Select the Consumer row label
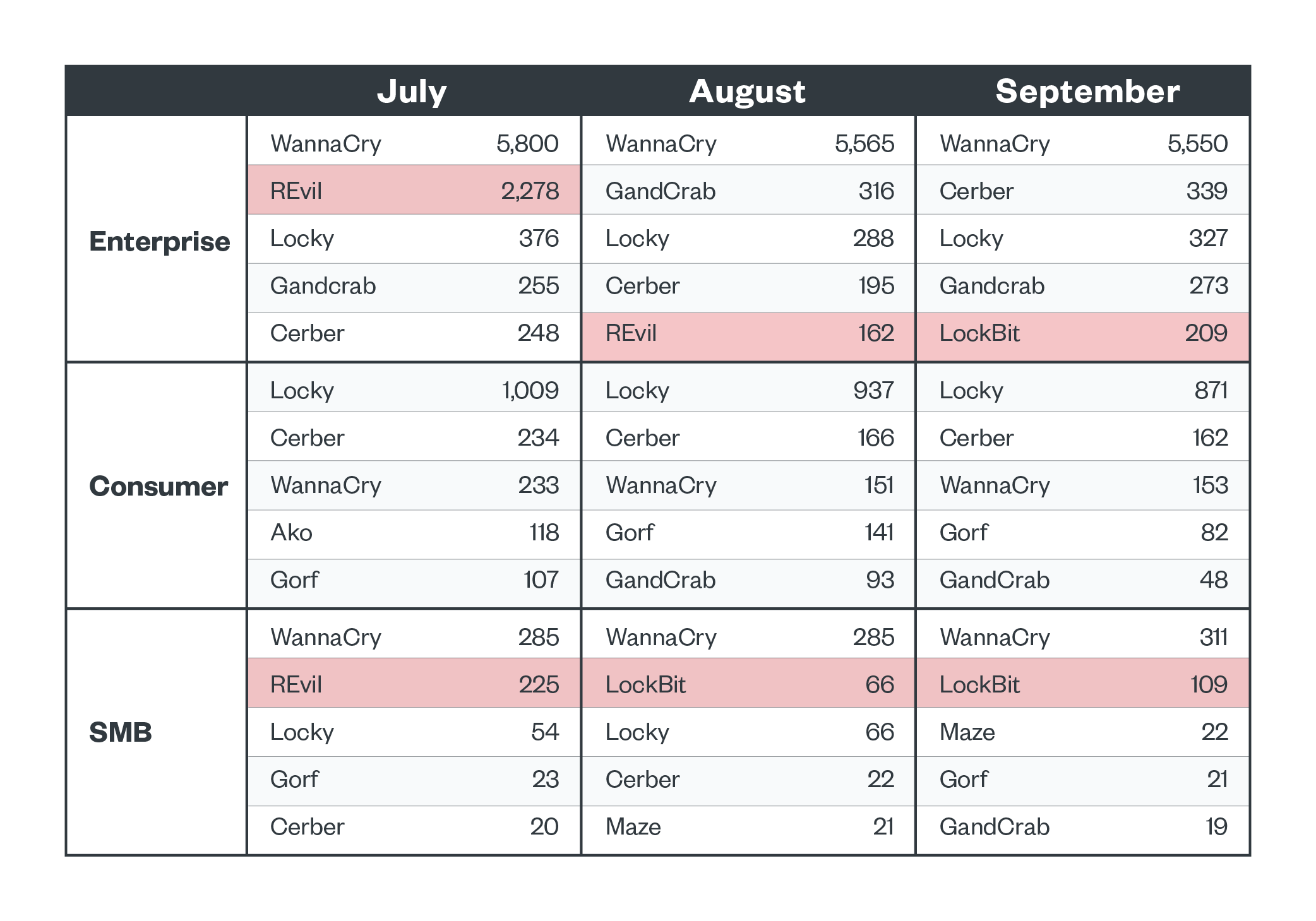The height and width of the screenshot is (921, 1316). [x=159, y=487]
